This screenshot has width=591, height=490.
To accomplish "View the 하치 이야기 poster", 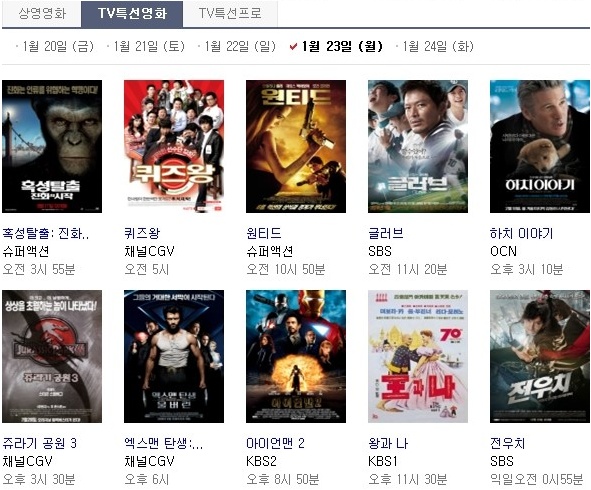I will pyautogui.click(x=540, y=146).
